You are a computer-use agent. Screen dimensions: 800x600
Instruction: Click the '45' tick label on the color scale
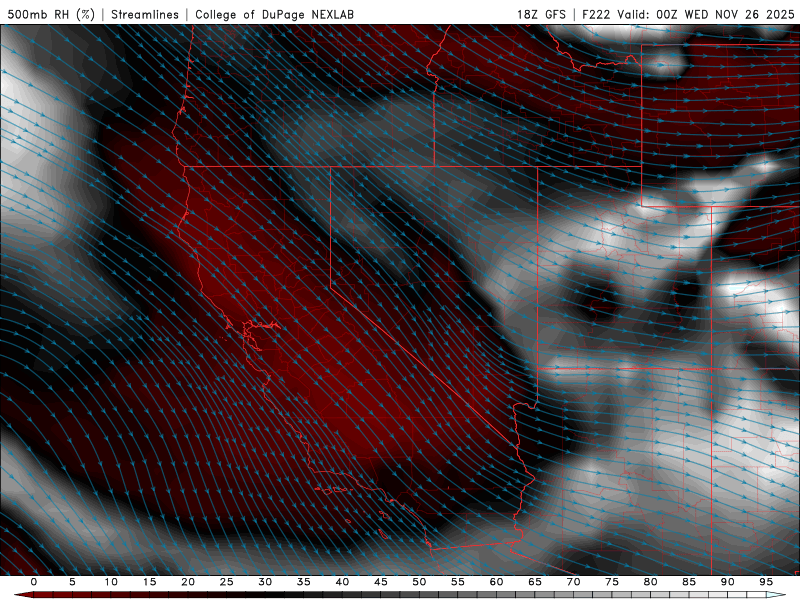[x=381, y=582]
